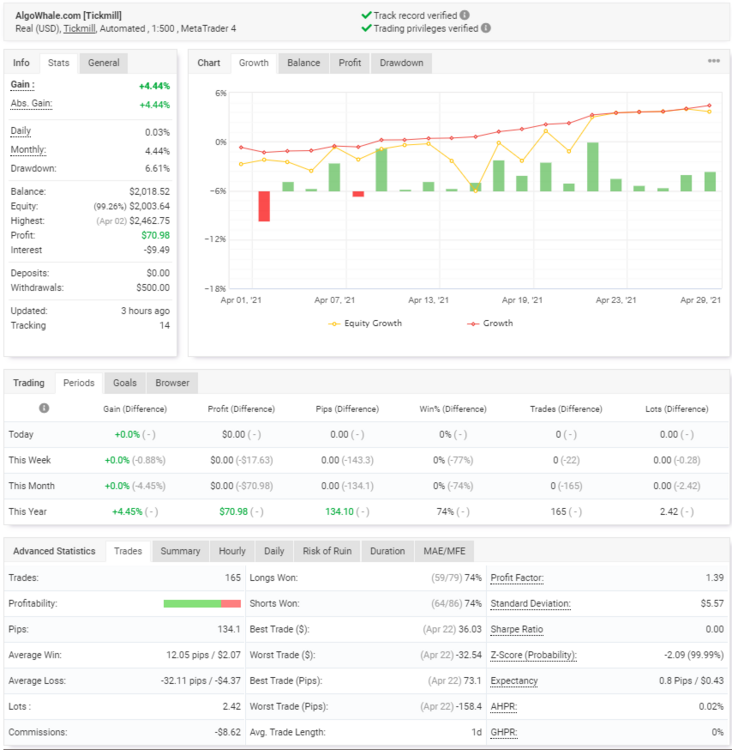Image resolution: width=732 pixels, height=750 pixels.
Task: Click the Gain (Difference) column header
Action: click(x=135, y=409)
